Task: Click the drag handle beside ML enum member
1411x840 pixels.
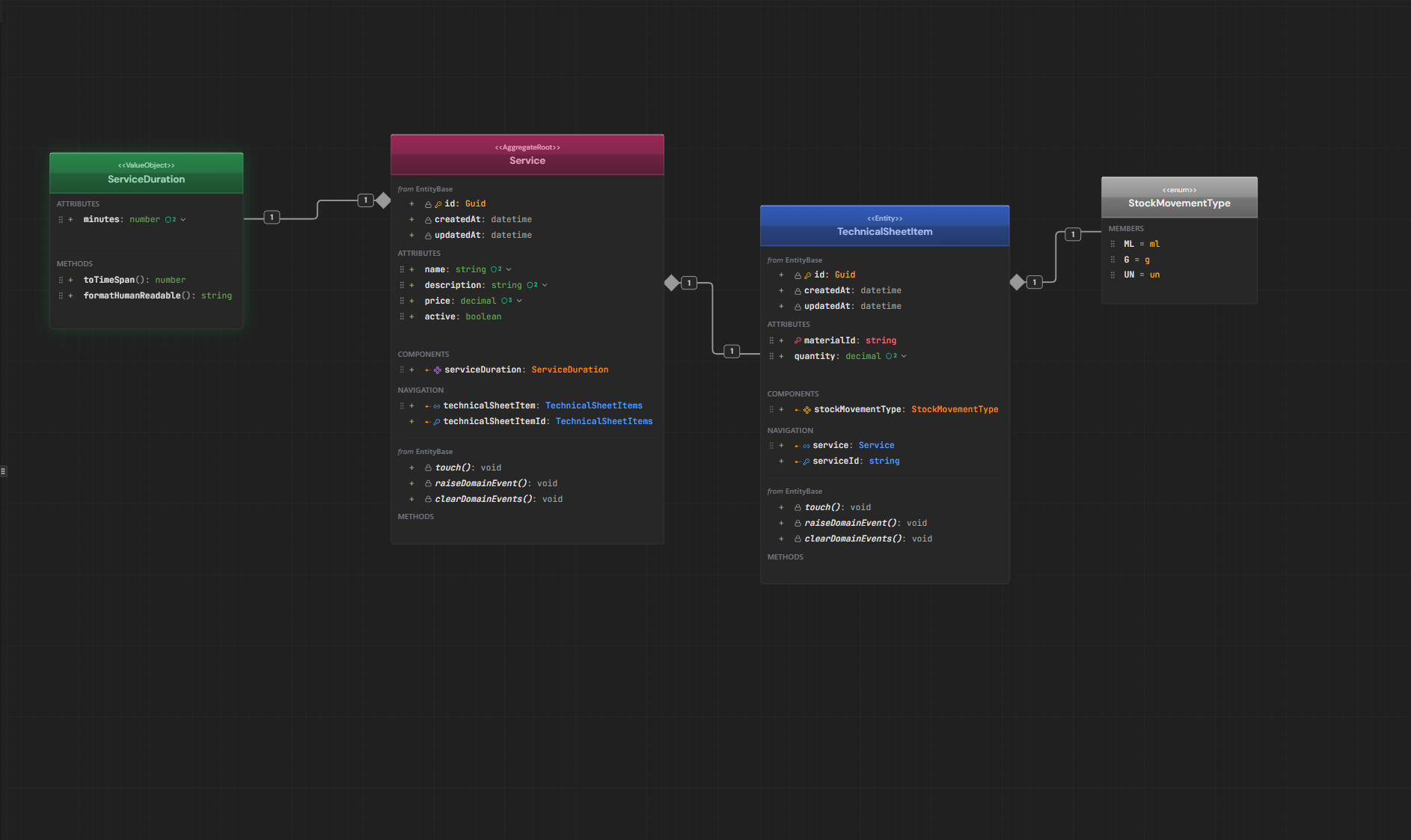Action: (x=1112, y=244)
